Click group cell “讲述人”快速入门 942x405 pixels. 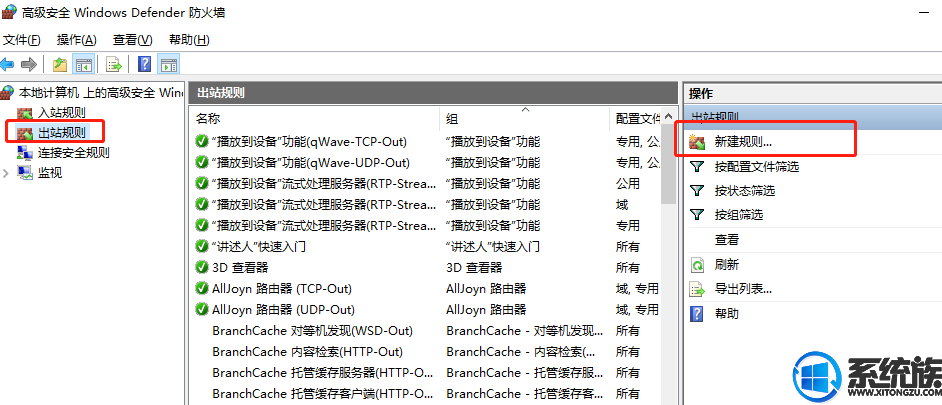(493, 246)
